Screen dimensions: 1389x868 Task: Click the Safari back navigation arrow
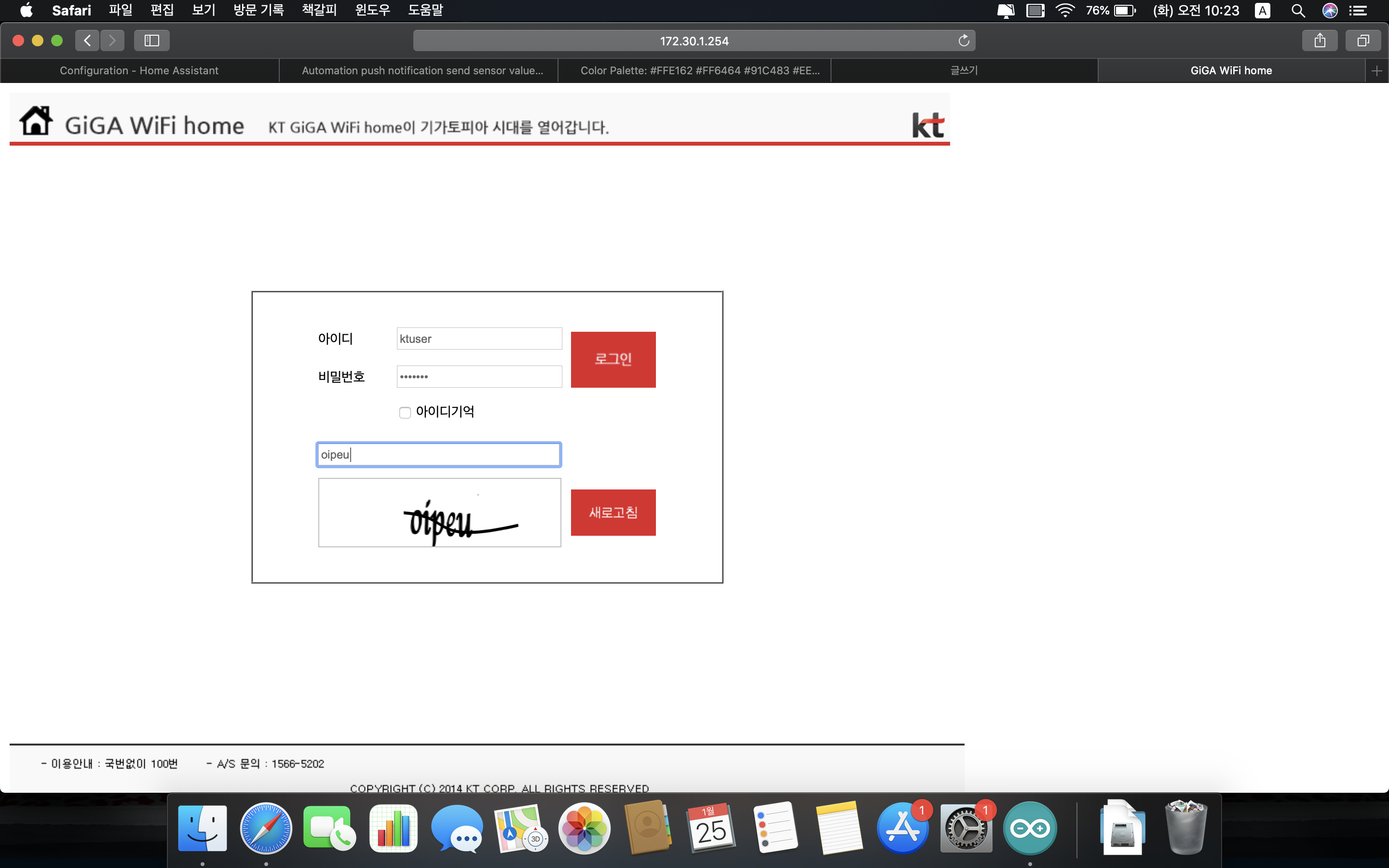point(87,40)
